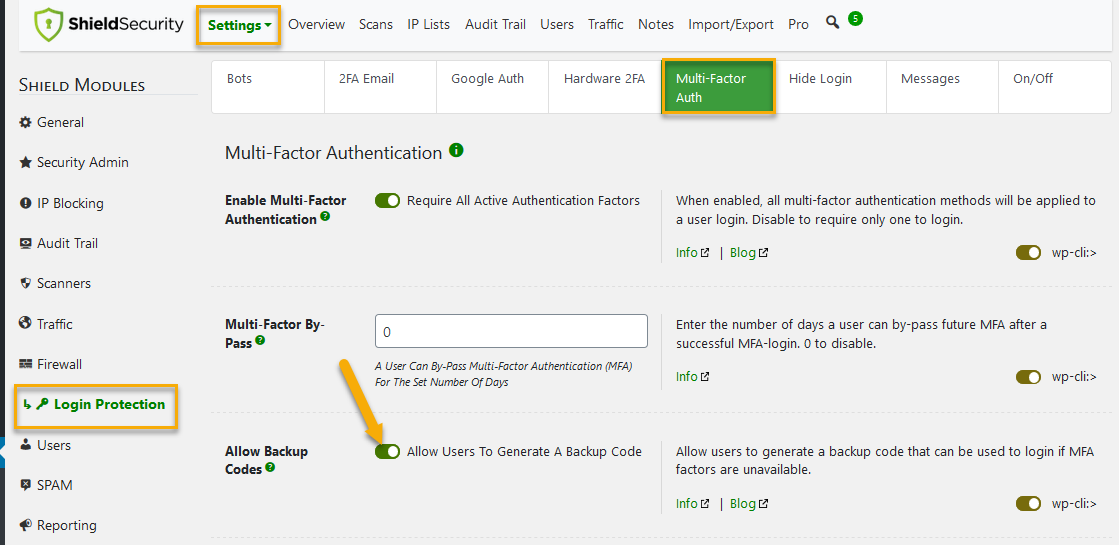Switch to the Messages tab
1119x545 pixels.
click(x=942, y=87)
